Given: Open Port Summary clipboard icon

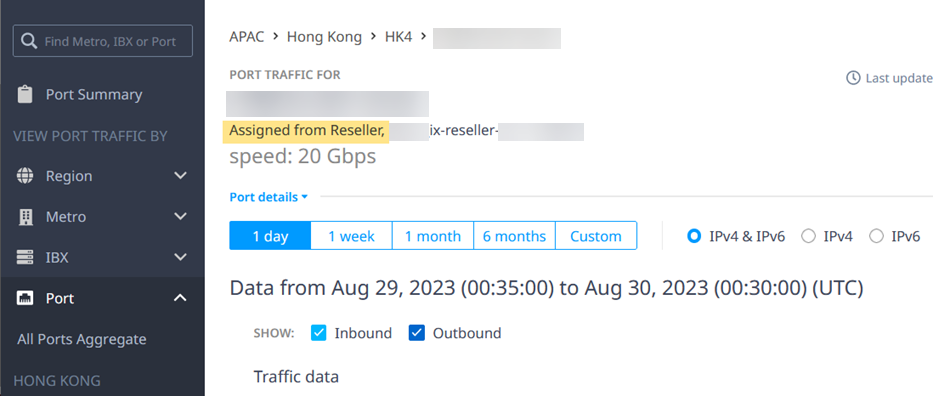Looking at the screenshot, I should coord(25,95).
